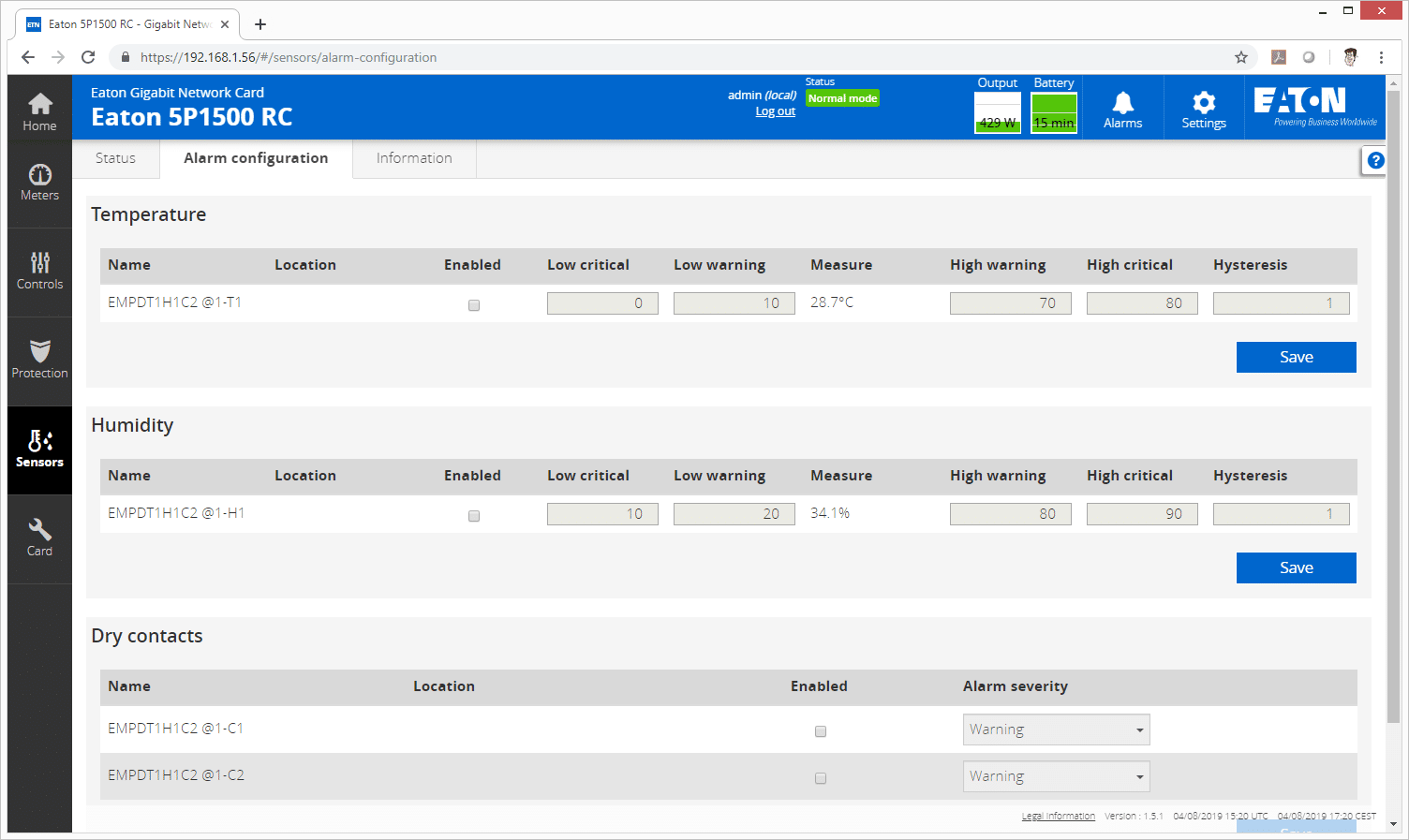
Task: Edit temperature Hysteresis field
Action: 1281,303
